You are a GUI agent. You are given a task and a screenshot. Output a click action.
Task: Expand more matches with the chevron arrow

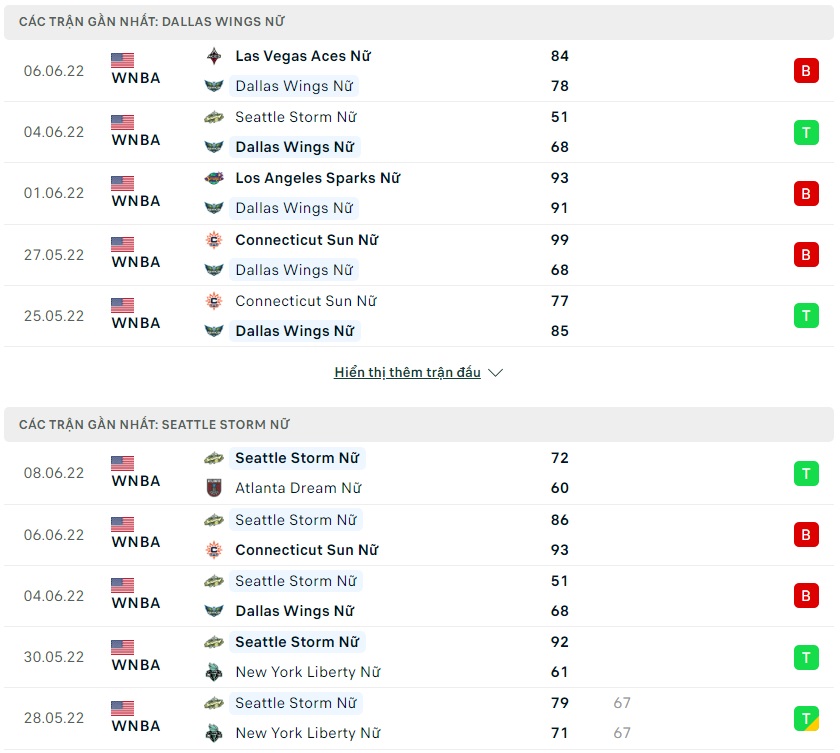pos(495,373)
